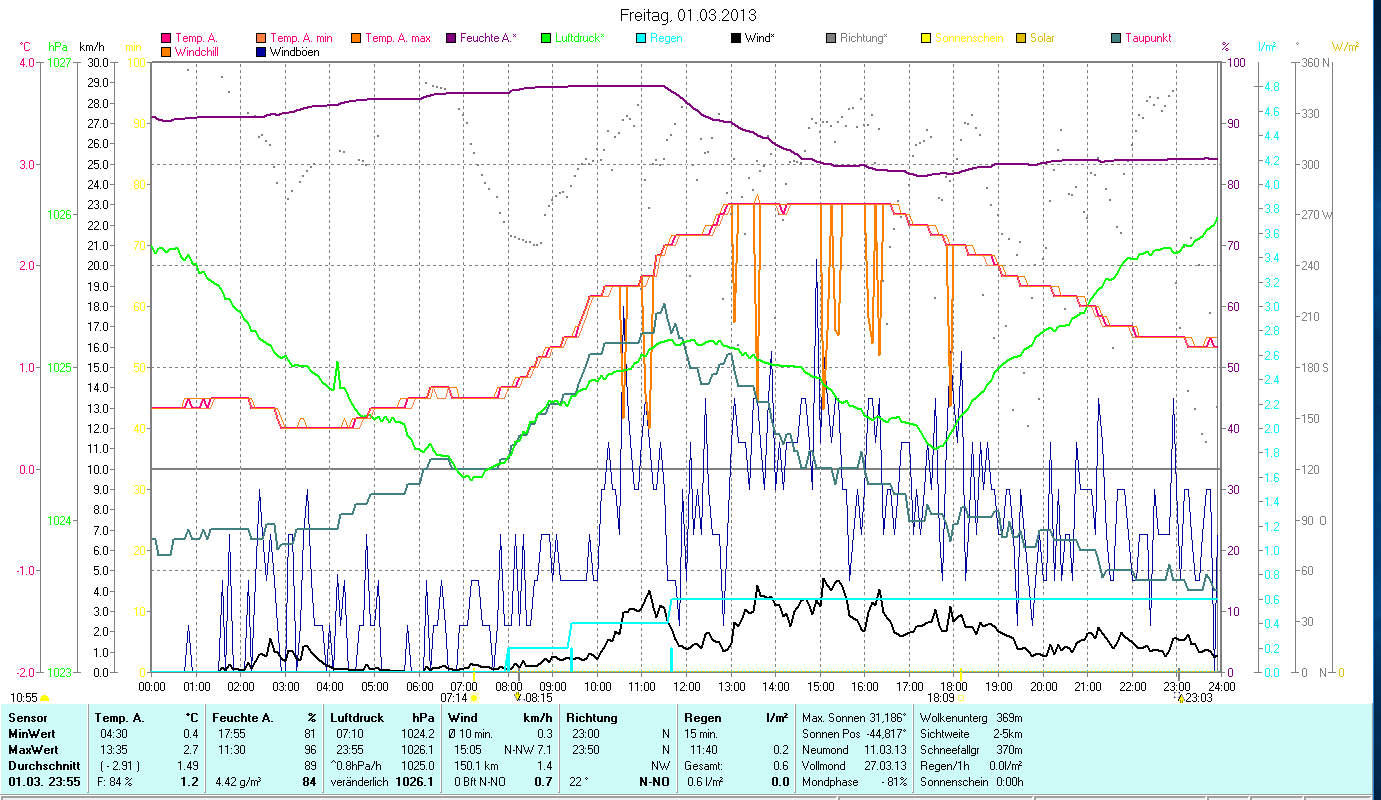1381x800 pixels.
Task: Click the Solar legend label
Action: pyautogui.click(x=1040, y=39)
